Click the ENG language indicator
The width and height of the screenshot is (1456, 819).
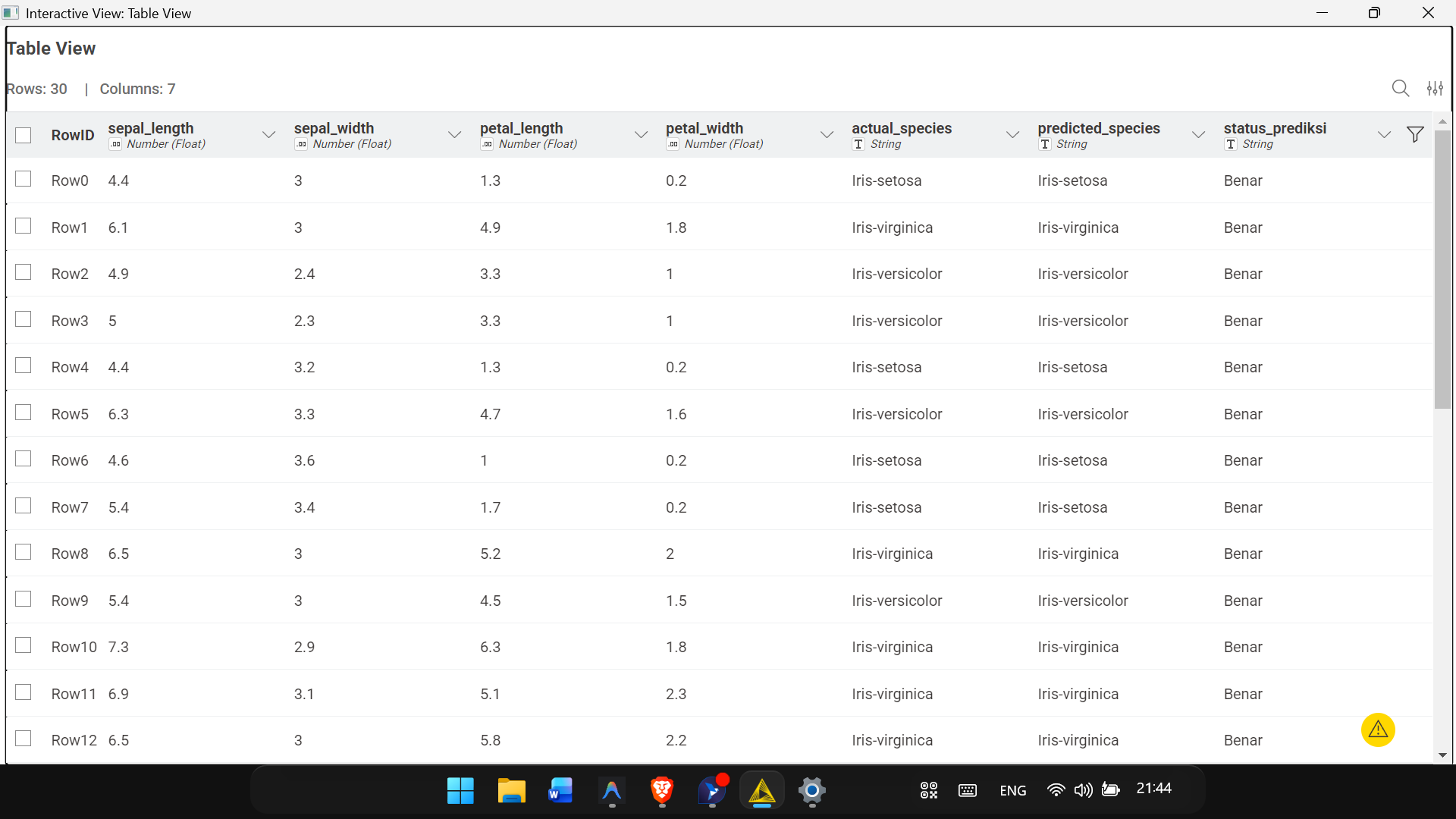tap(1013, 790)
